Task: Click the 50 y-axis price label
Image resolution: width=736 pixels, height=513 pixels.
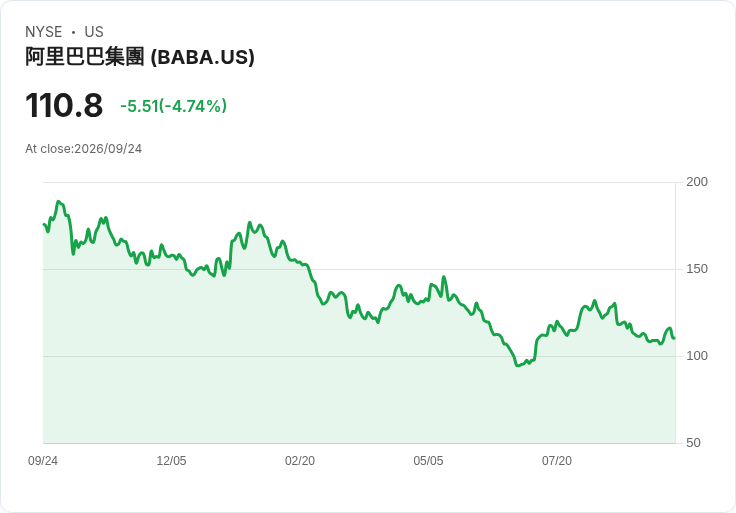Action: [693, 443]
